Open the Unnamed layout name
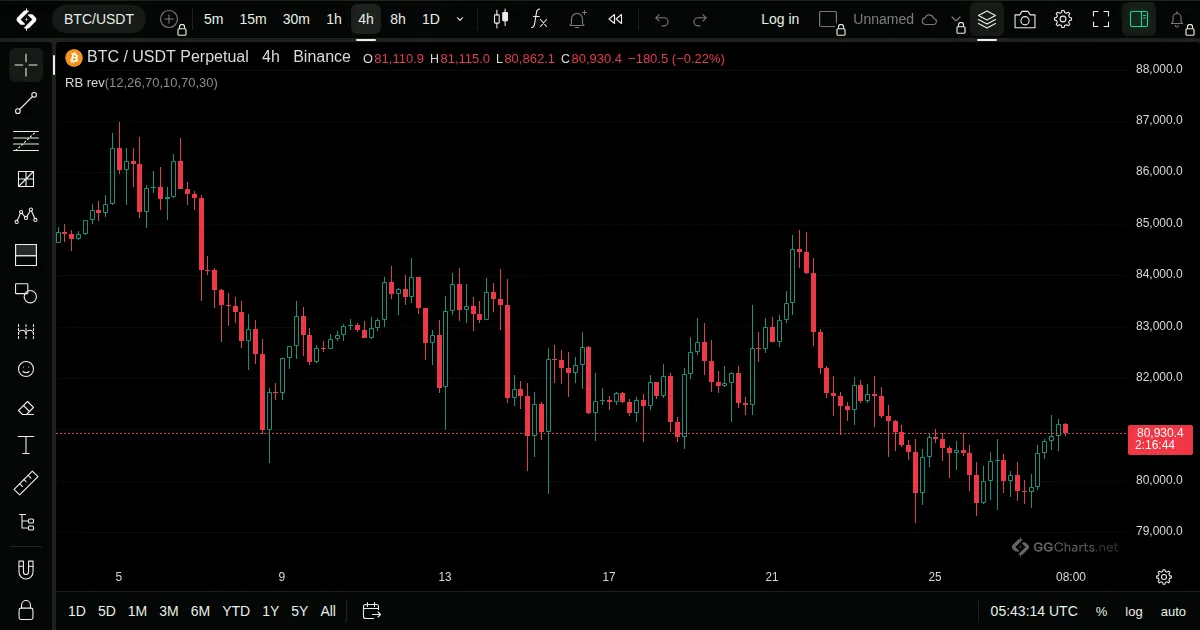This screenshot has height=630, width=1200. (x=883, y=19)
